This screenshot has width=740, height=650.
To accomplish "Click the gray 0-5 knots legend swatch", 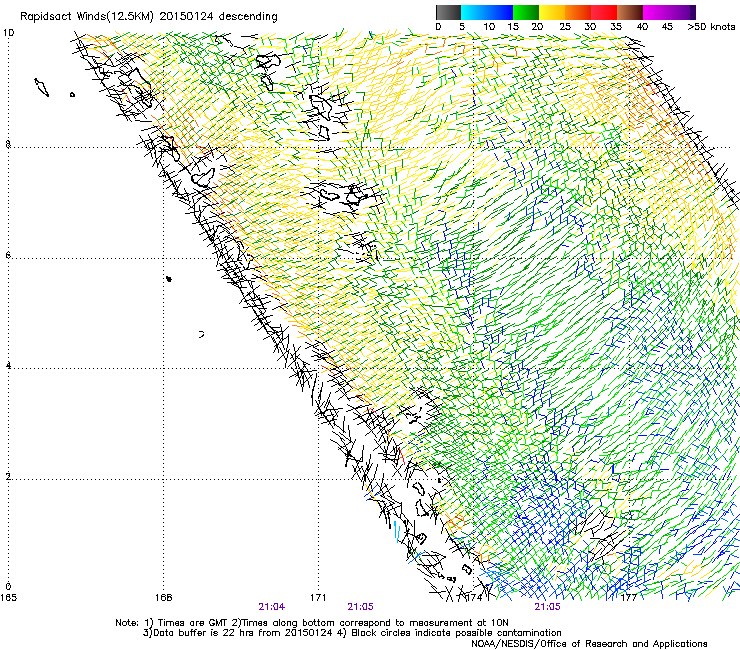I will pos(448,12).
